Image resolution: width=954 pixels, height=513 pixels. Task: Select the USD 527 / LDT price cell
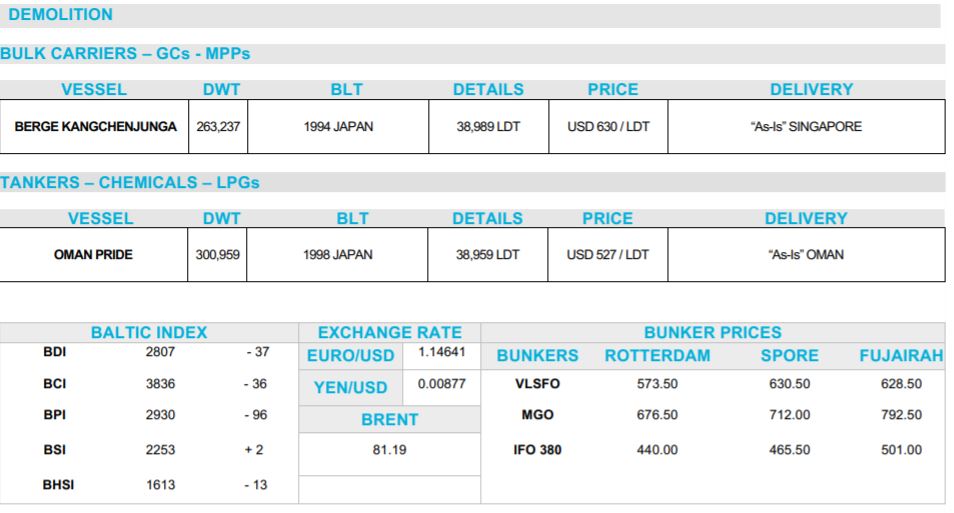[x=608, y=255]
